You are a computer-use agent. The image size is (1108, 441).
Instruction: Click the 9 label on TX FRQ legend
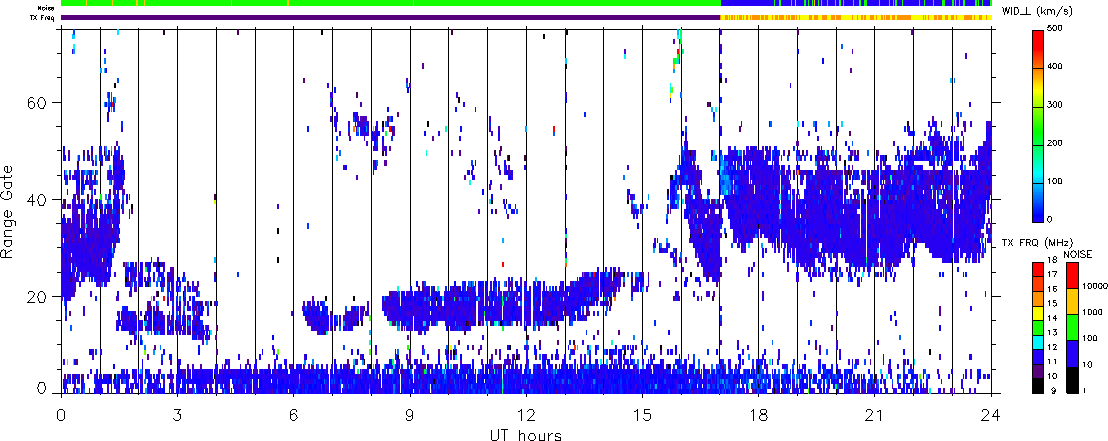tap(1054, 391)
